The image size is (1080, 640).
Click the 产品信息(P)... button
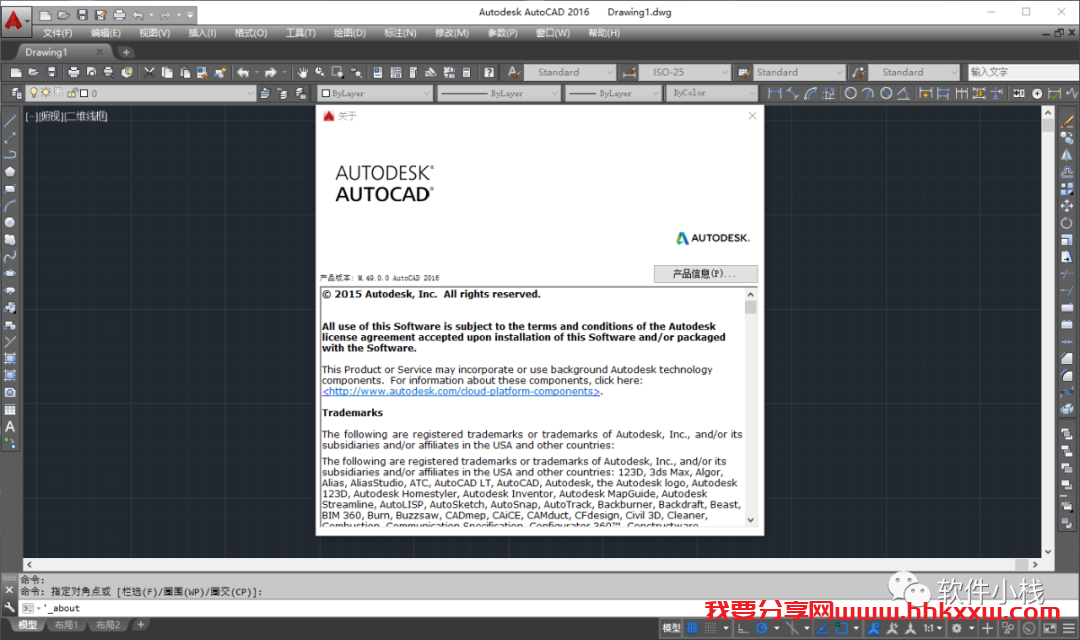pyautogui.click(x=705, y=273)
